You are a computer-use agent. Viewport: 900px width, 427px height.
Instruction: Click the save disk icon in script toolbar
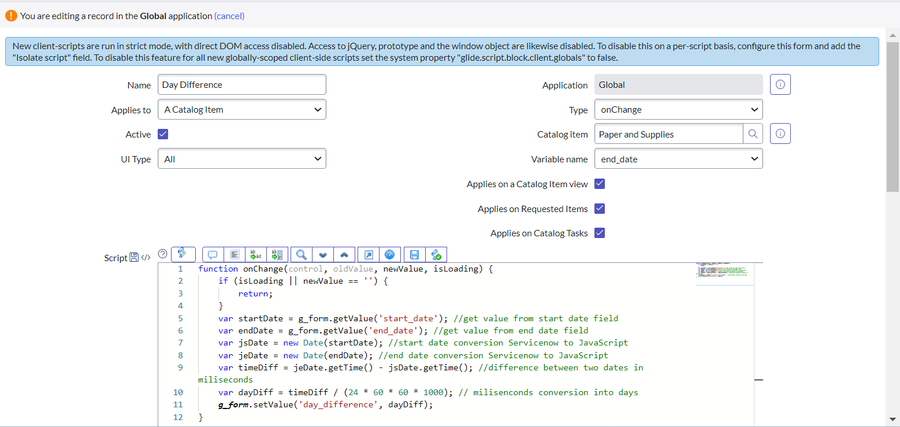coord(414,254)
